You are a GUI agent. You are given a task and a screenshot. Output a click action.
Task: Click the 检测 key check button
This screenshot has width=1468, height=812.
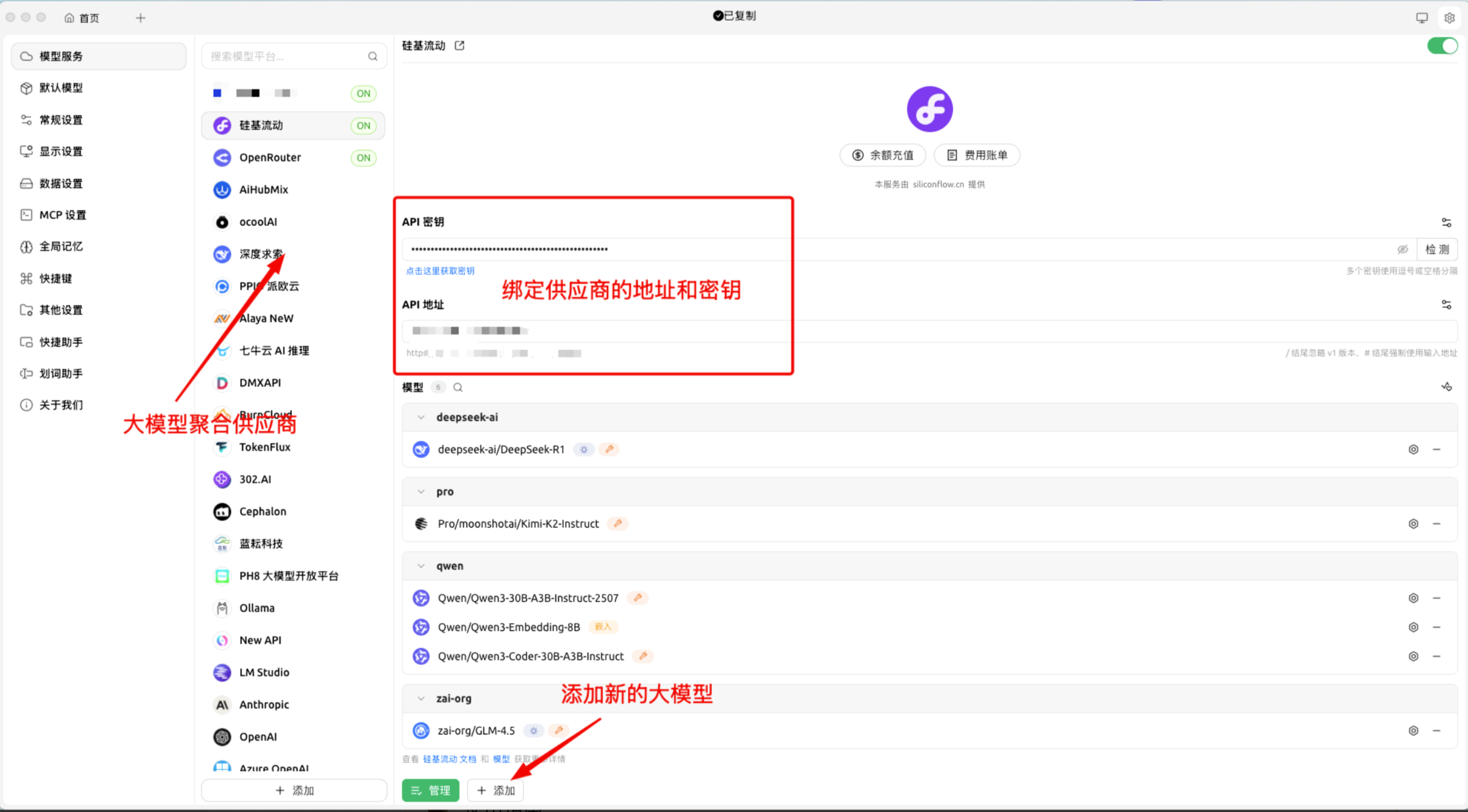pos(1437,249)
